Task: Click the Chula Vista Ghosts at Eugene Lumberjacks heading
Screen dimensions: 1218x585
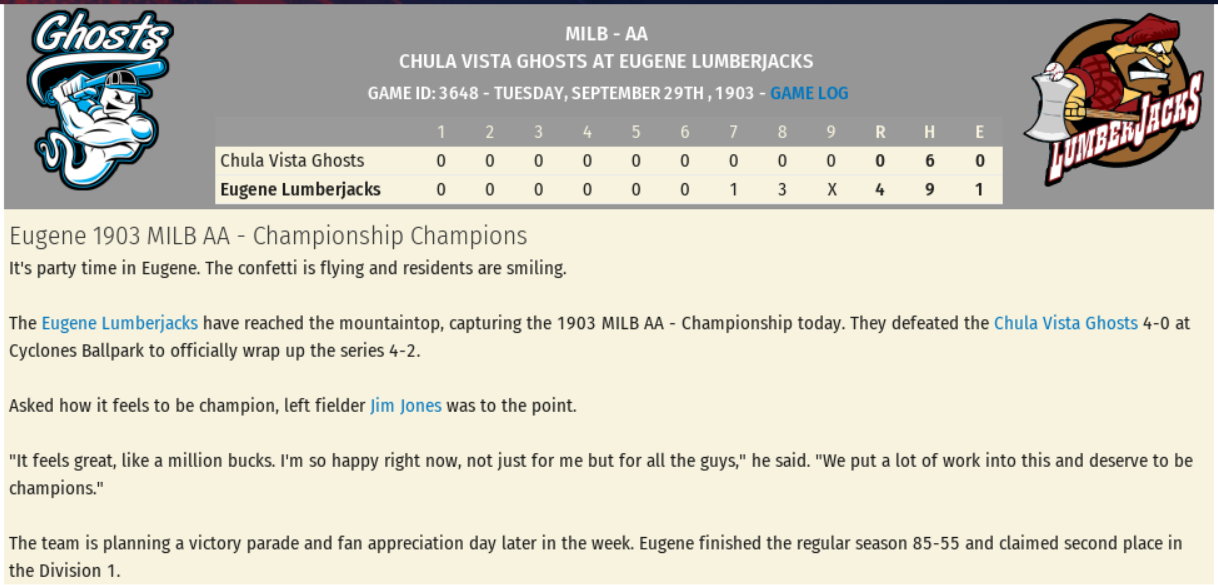Action: tap(606, 62)
